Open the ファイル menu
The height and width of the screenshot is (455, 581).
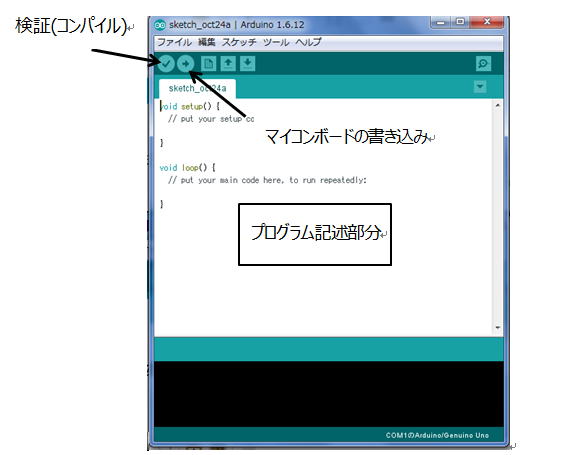point(174,42)
